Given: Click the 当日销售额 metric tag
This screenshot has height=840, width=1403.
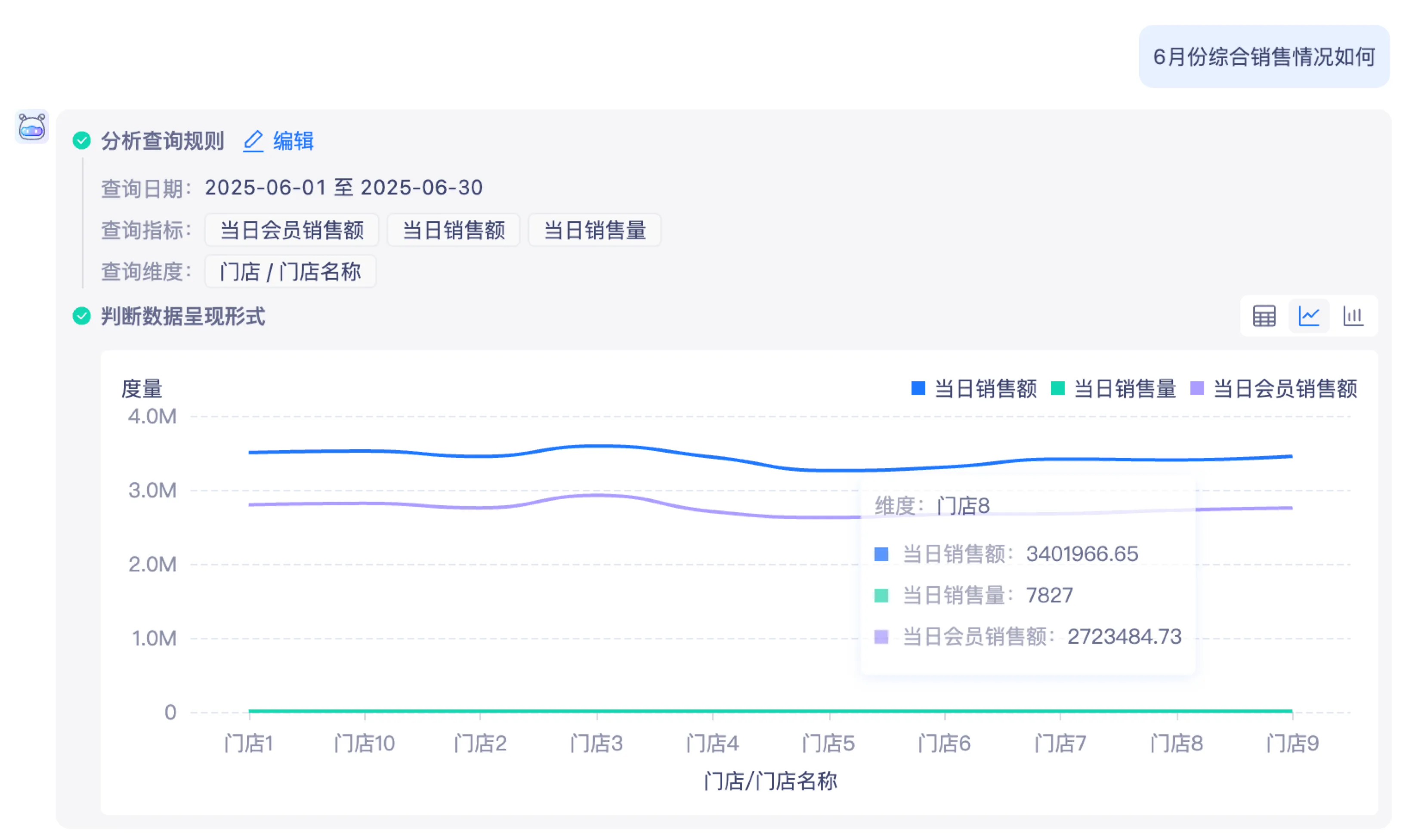Looking at the screenshot, I should [453, 230].
